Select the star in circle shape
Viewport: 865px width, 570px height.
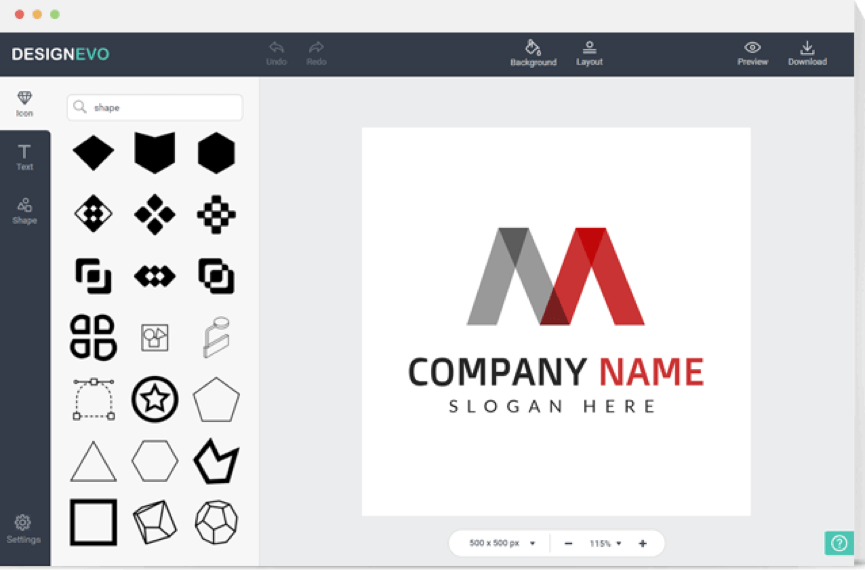coord(155,399)
